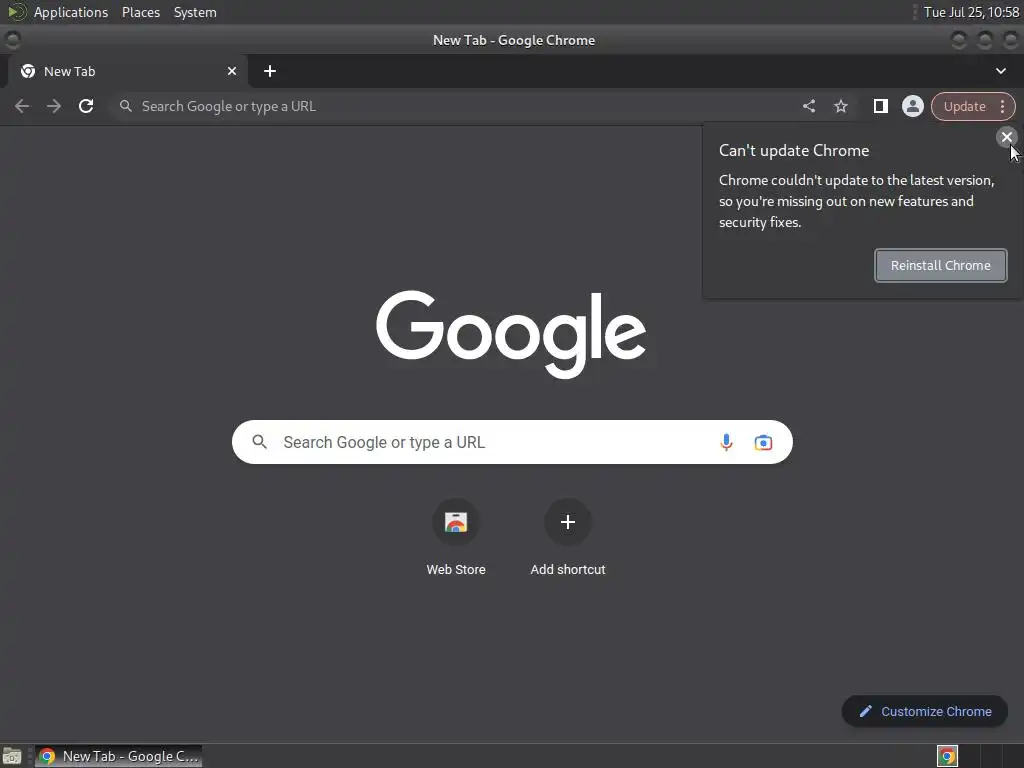Click the show desktop icon in taskbar

coord(12,756)
